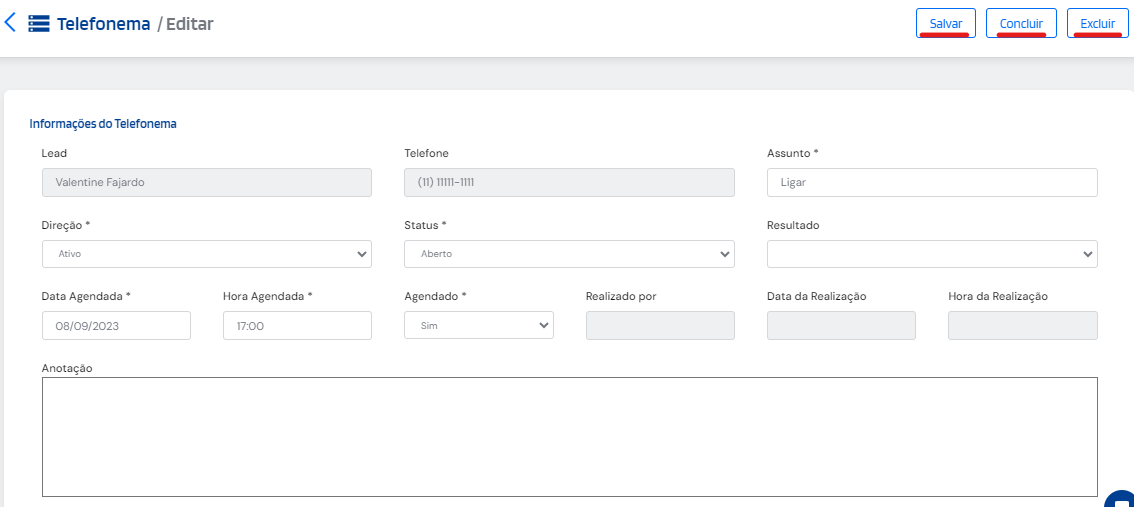Screen dimensions: 1134x507
Task: Click inside the Anotação text area
Action: pos(569,436)
